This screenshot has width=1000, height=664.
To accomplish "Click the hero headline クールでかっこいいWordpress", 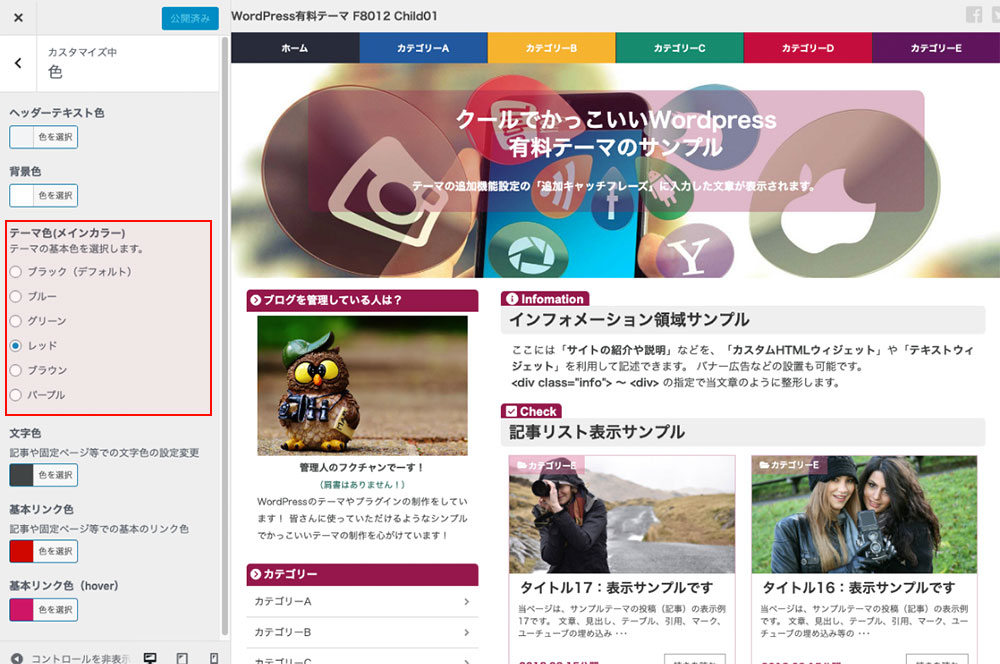I will pyautogui.click(x=616, y=119).
